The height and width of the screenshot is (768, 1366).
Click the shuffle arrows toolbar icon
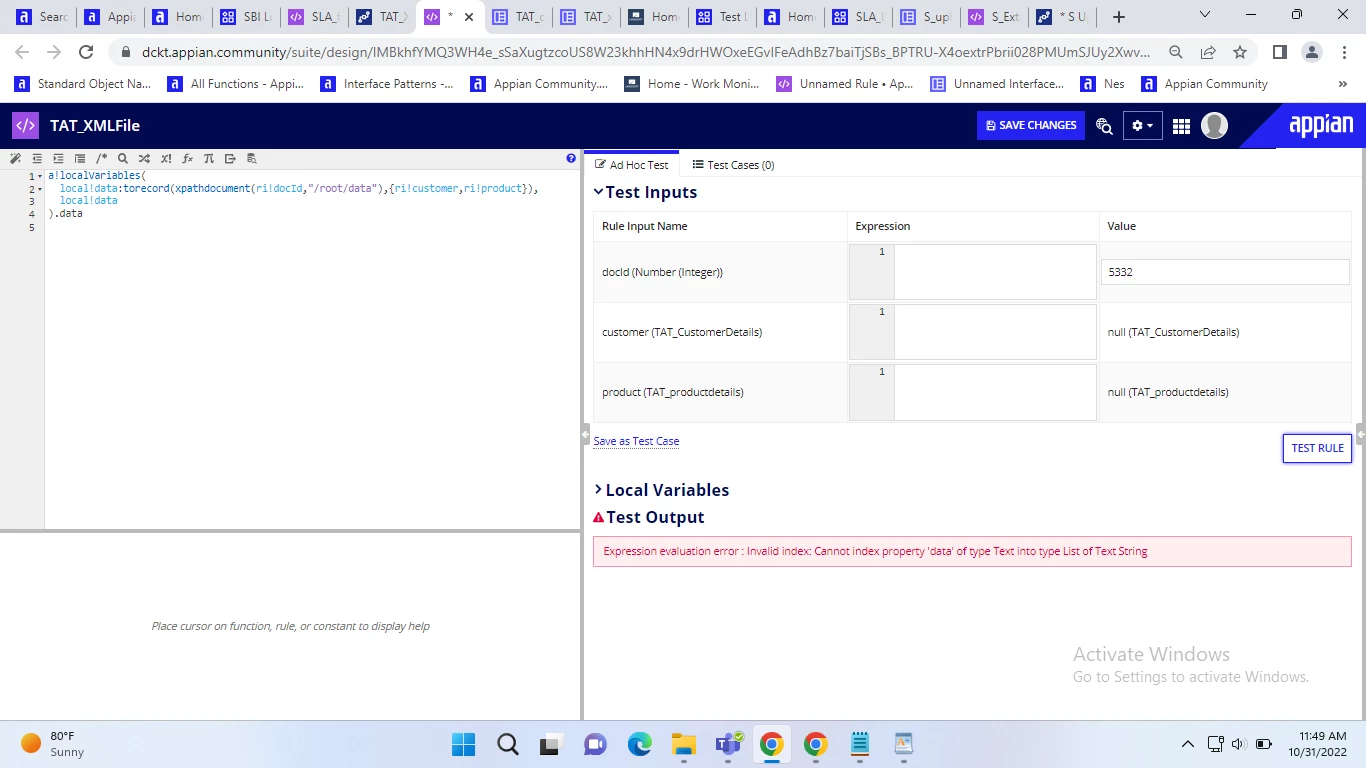pyautogui.click(x=144, y=158)
